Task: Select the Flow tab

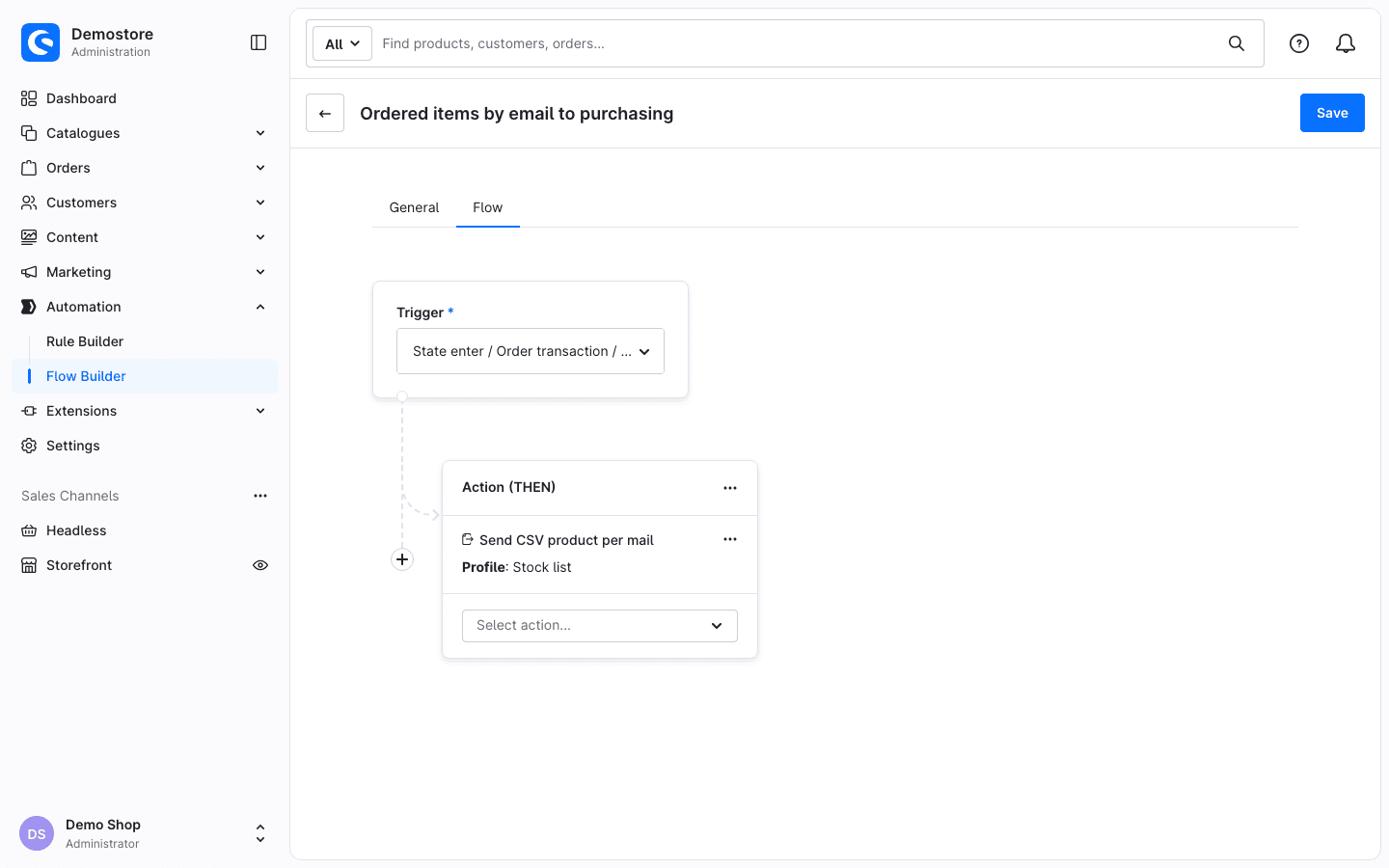Action: (487, 207)
